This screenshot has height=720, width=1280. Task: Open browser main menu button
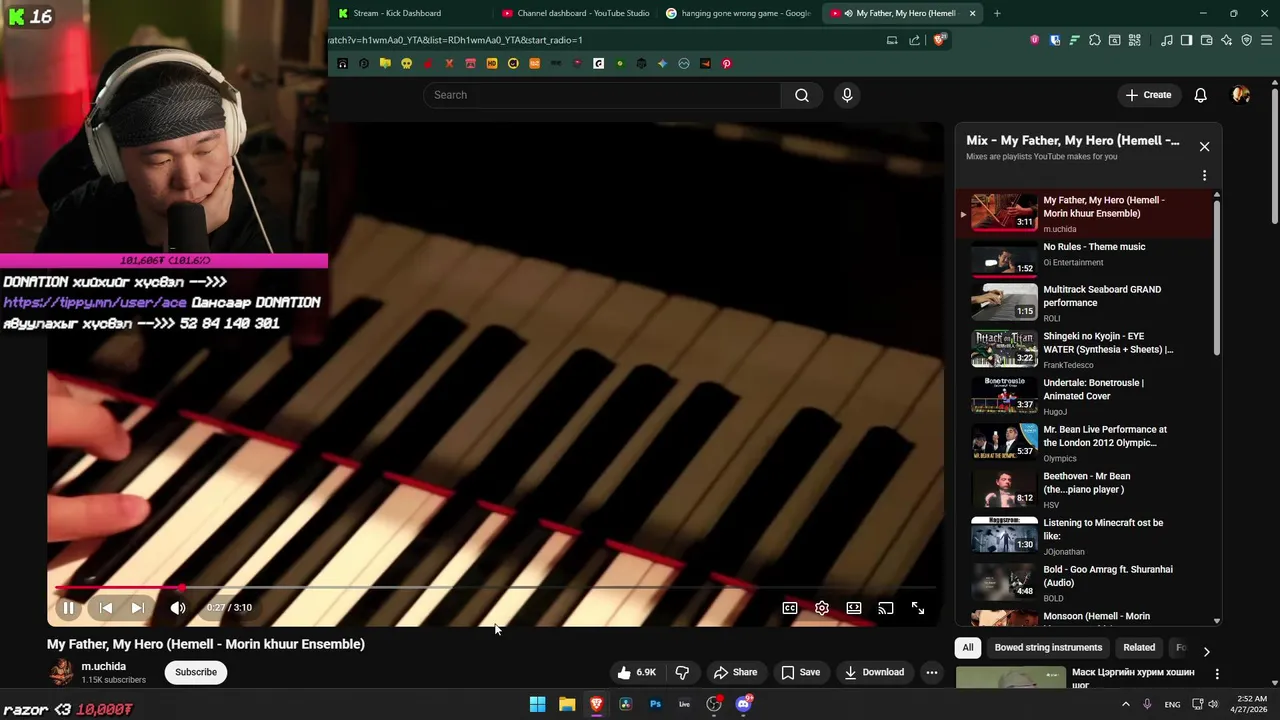pyautogui.click(x=1267, y=40)
